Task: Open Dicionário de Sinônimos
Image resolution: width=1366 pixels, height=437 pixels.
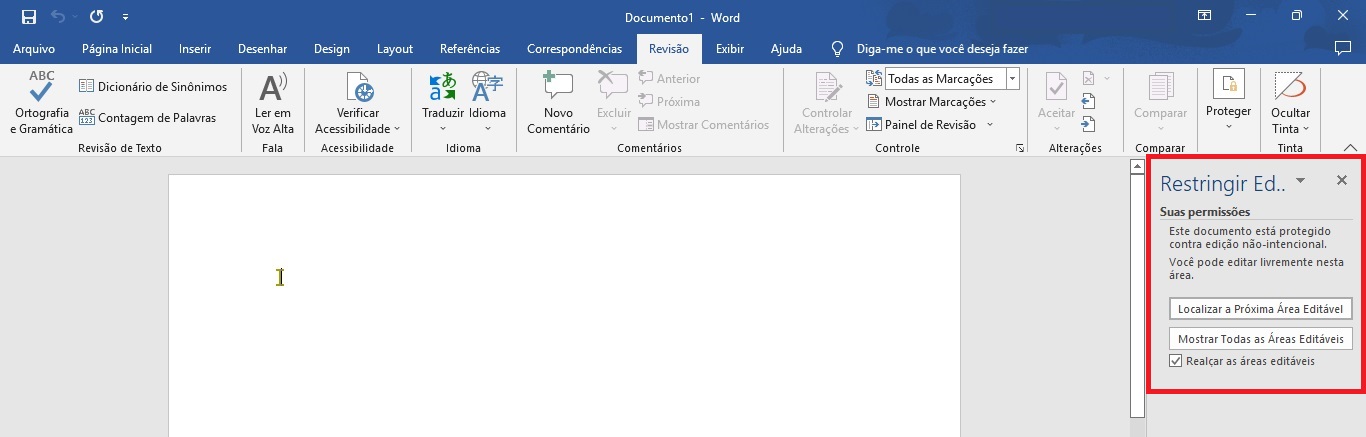Action: (153, 87)
